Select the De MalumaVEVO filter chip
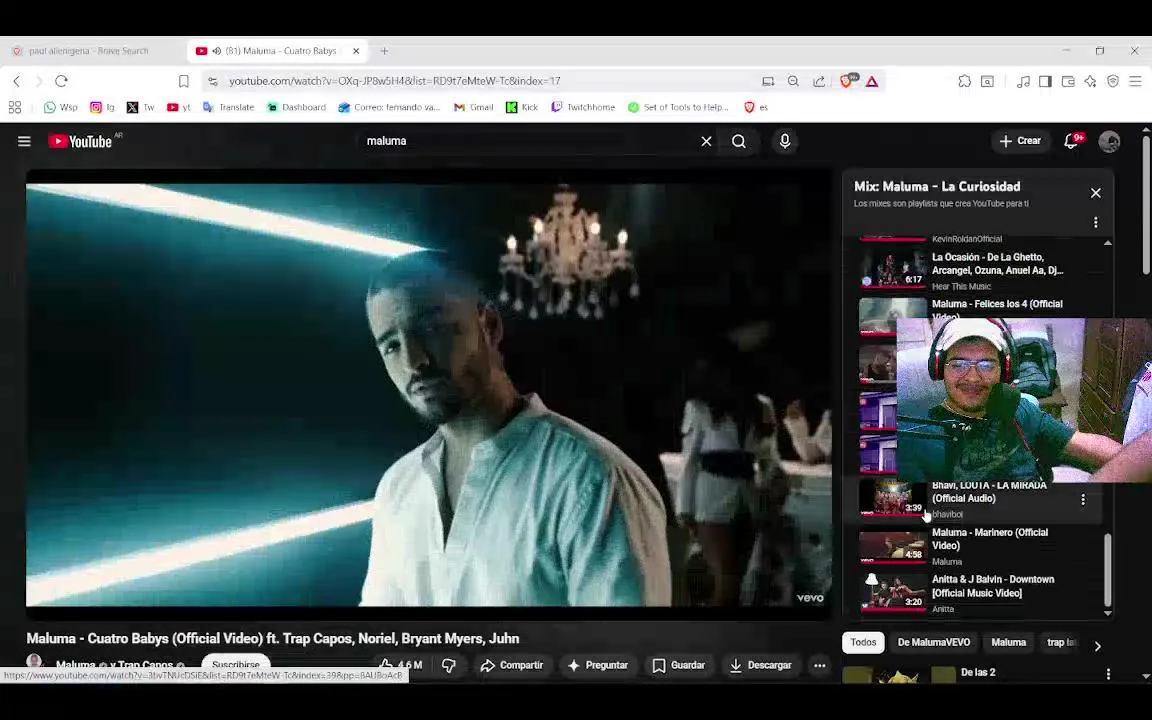The height and width of the screenshot is (720, 1152). 934,642
